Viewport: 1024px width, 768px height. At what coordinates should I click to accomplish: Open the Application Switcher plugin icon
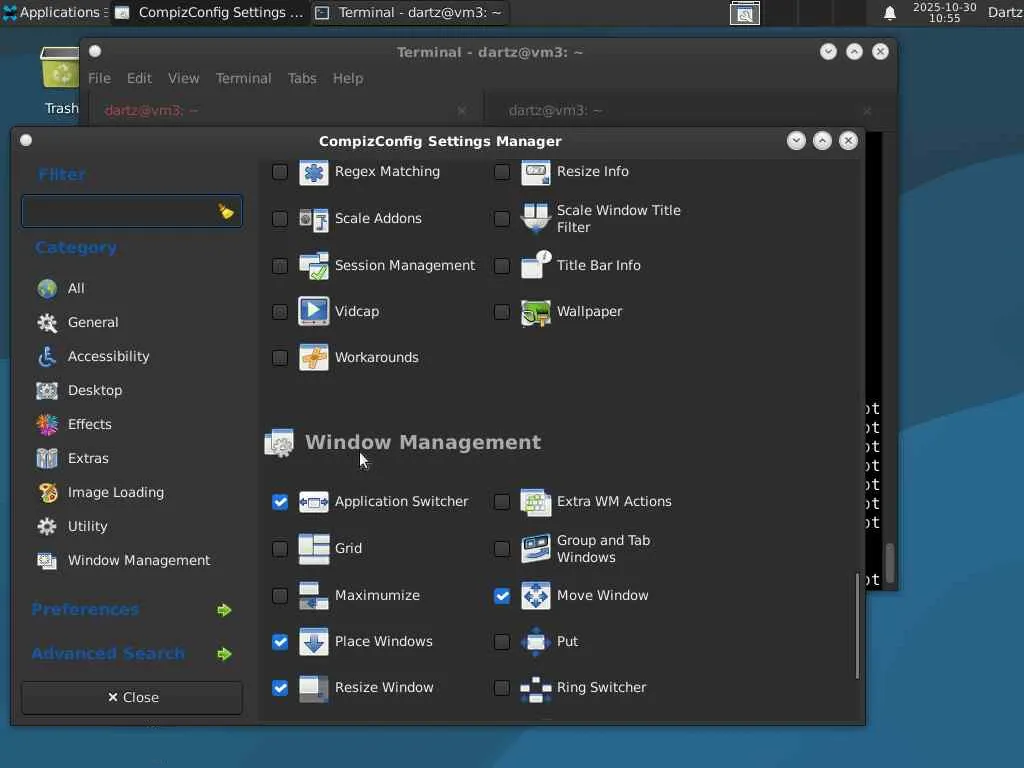[x=313, y=502]
